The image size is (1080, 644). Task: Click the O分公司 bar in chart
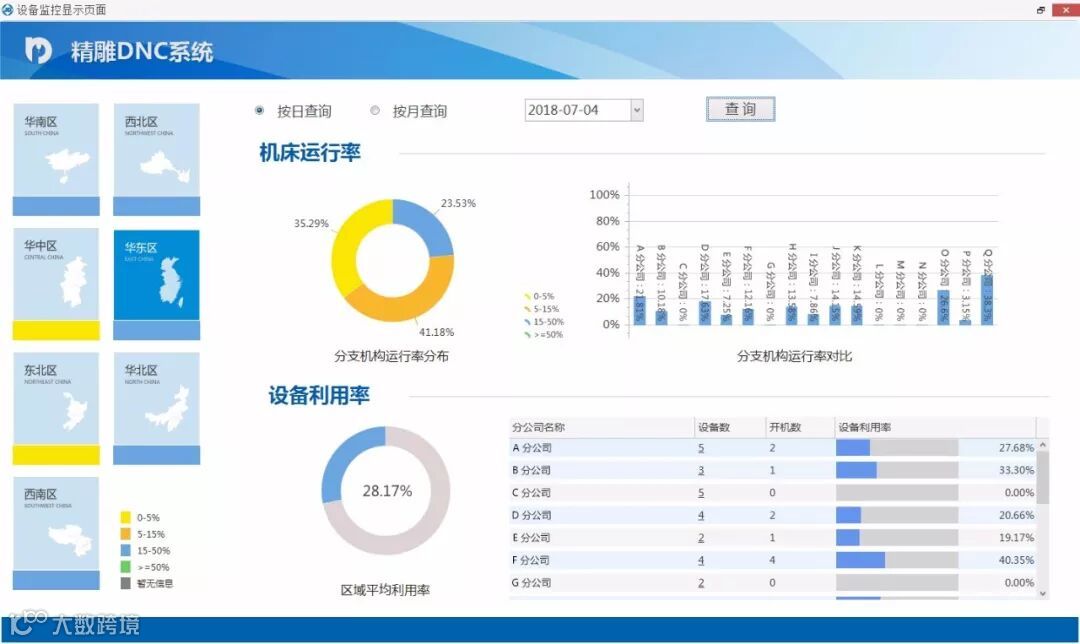point(944,307)
